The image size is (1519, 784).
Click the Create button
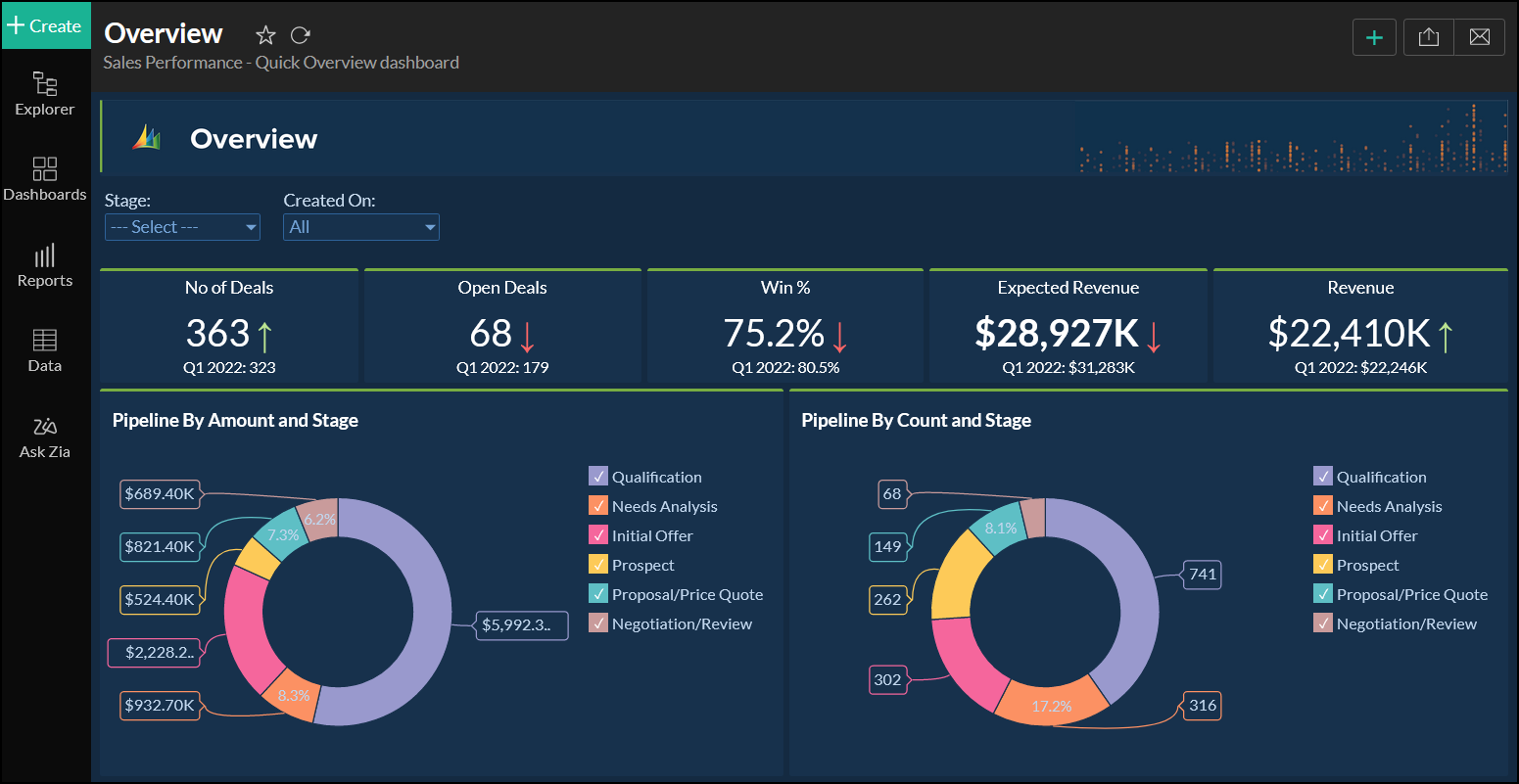coord(45,26)
